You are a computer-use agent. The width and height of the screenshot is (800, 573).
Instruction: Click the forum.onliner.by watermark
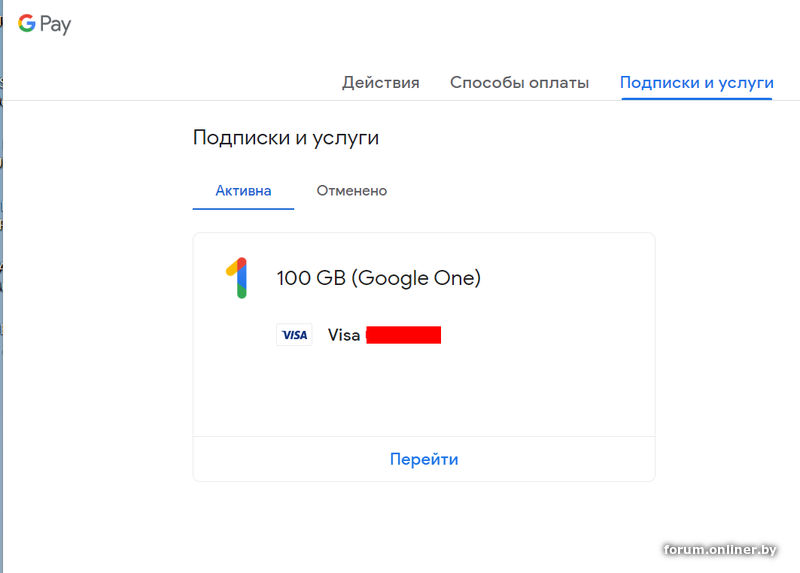click(720, 549)
